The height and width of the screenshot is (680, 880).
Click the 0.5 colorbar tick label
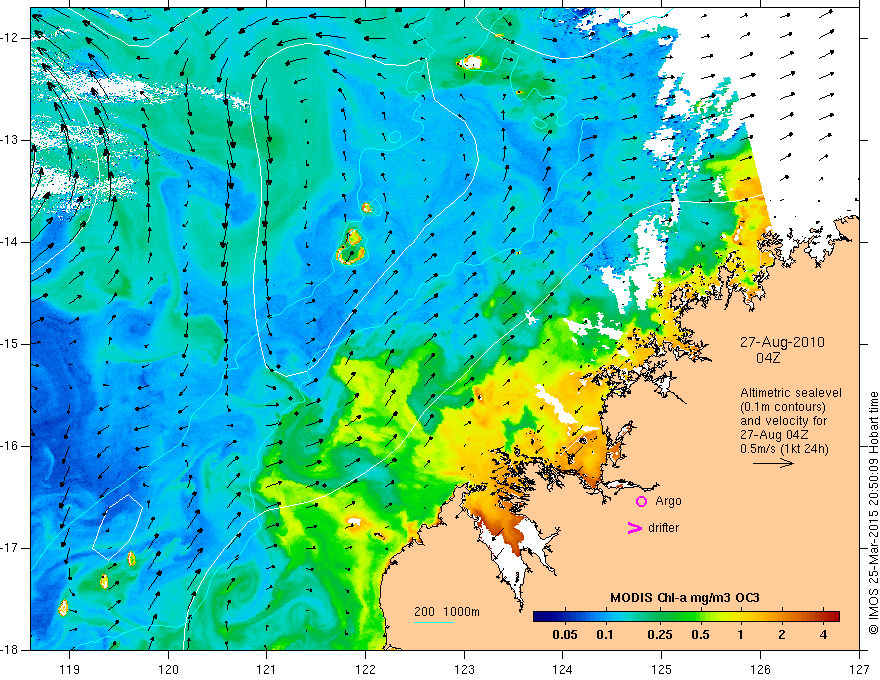[700, 635]
